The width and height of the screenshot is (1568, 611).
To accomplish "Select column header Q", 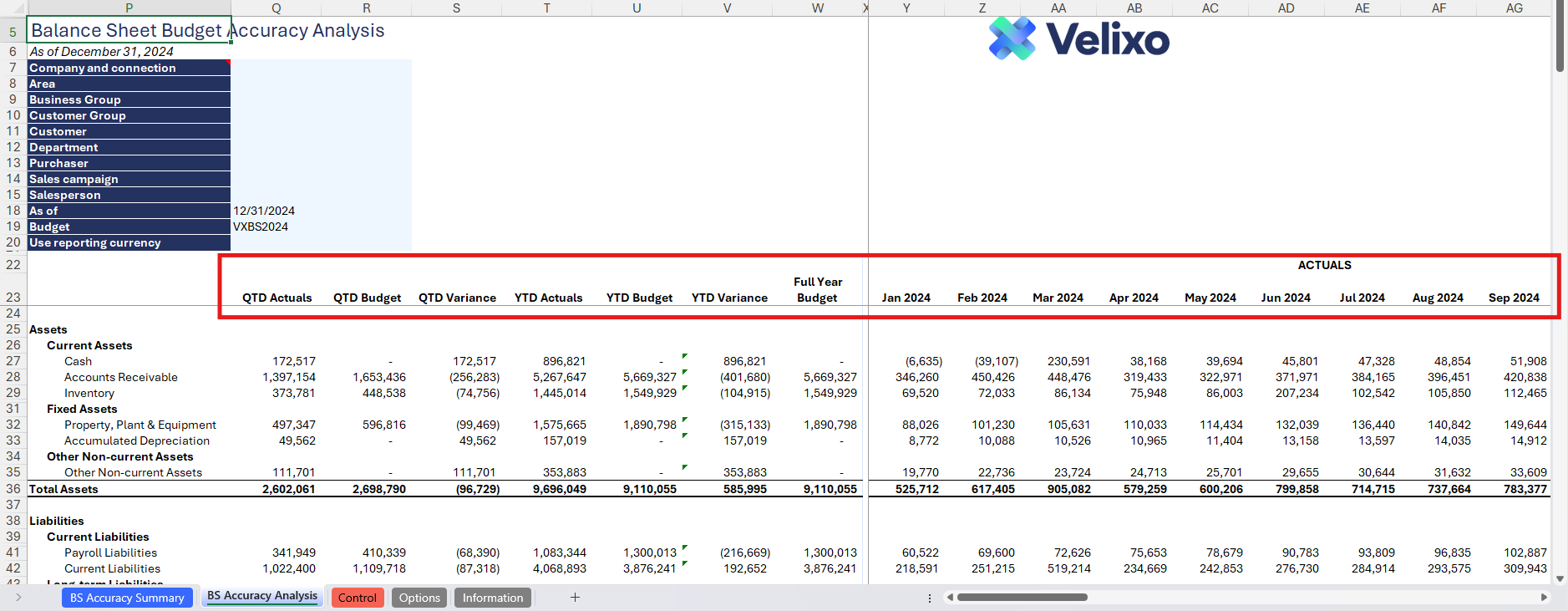I will pos(277,8).
